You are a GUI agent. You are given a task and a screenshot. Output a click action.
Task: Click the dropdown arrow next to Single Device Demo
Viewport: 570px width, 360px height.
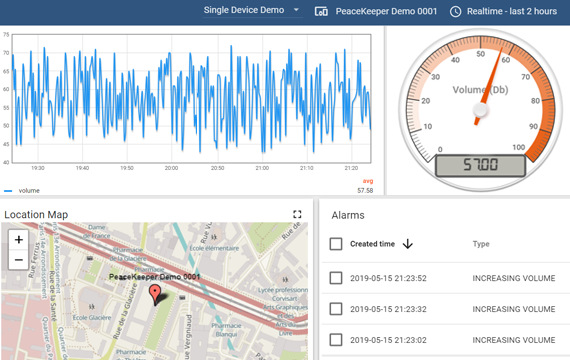pyautogui.click(x=296, y=10)
